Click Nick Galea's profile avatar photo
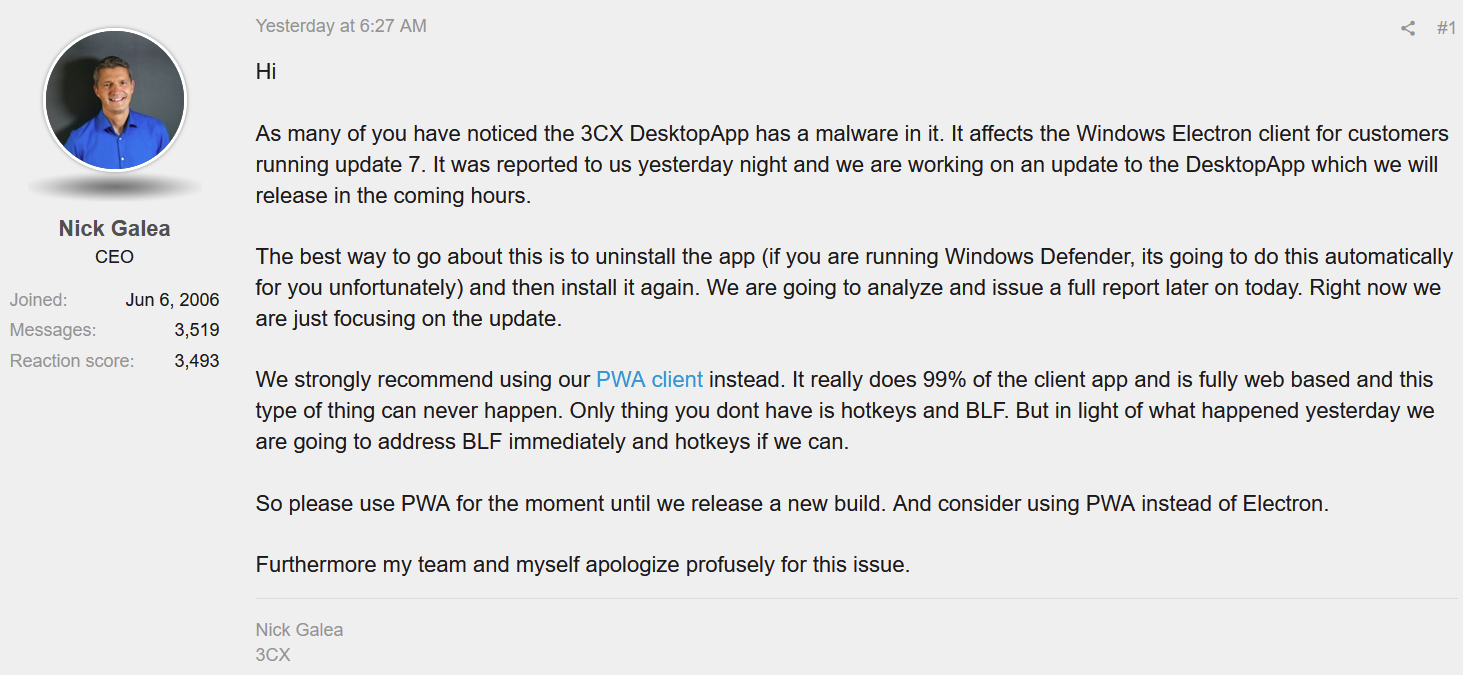Image resolution: width=1463 pixels, height=675 pixels. pos(115,100)
